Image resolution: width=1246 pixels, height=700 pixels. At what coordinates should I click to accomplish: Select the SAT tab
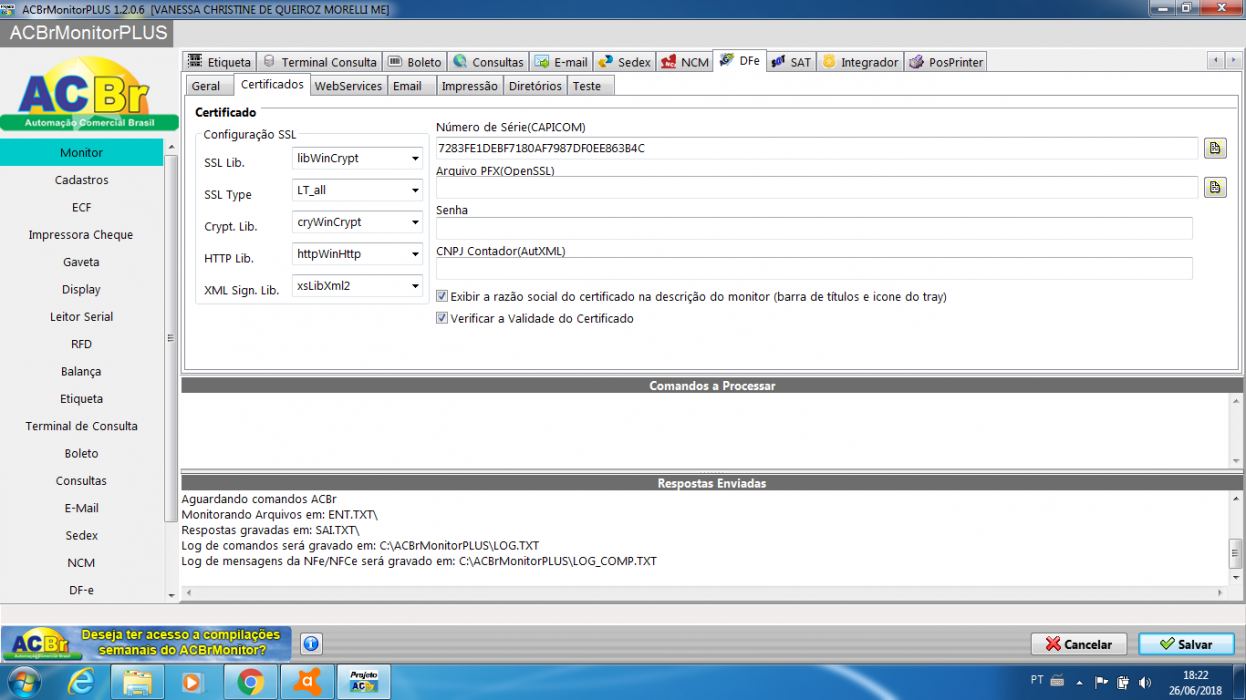pyautogui.click(x=791, y=62)
